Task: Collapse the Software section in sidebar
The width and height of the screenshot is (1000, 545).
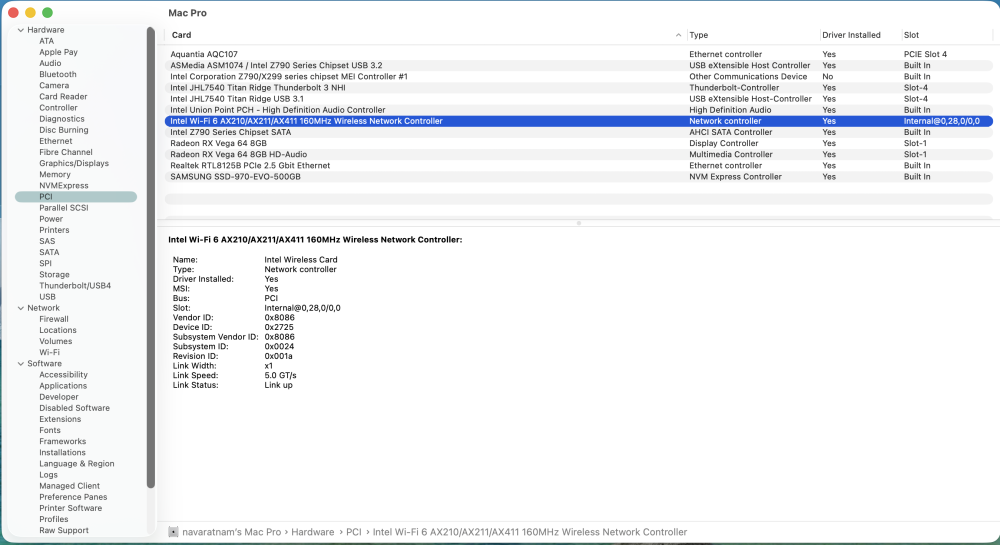Action: click(21, 363)
